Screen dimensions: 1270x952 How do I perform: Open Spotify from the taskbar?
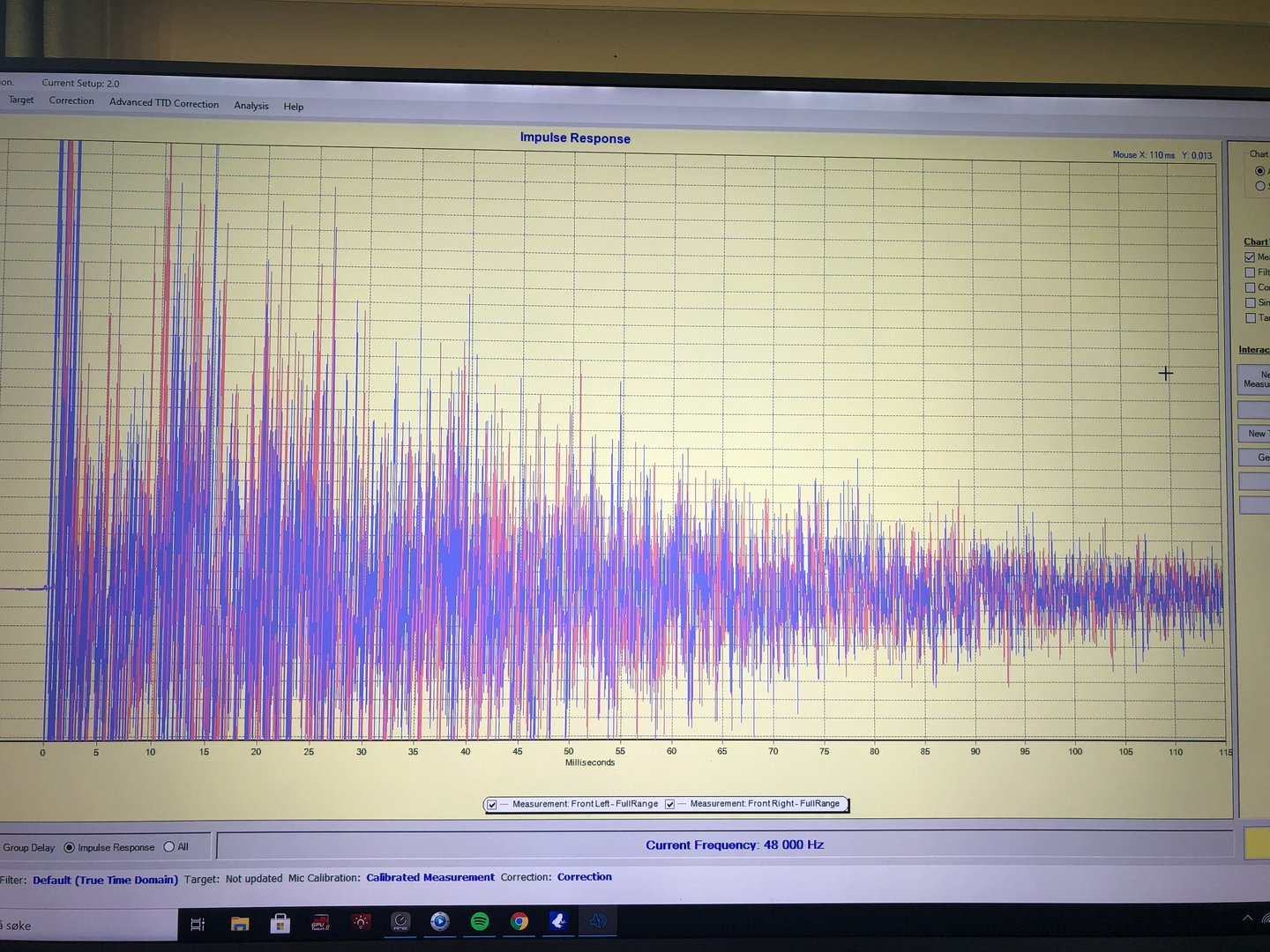pos(480,921)
